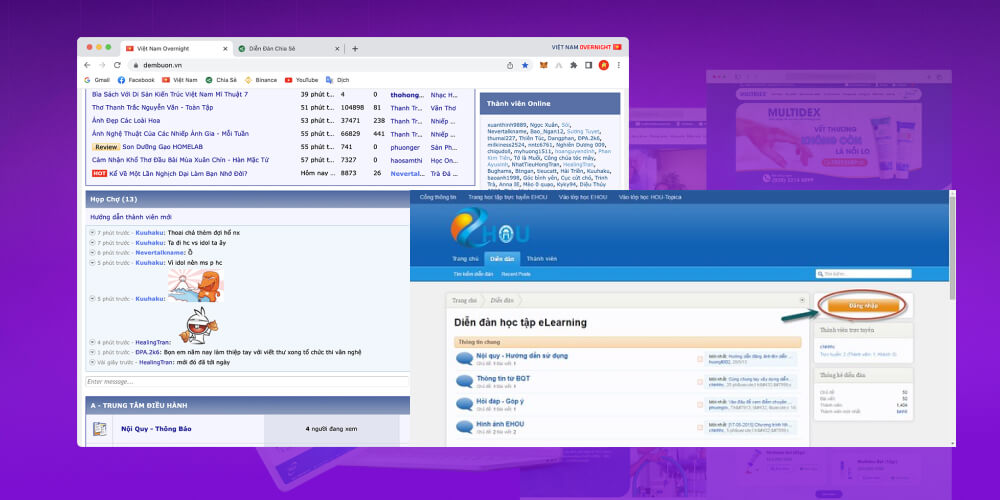Open the Việt Nam bookmark
This screenshot has height=500, width=1000.
(x=180, y=80)
